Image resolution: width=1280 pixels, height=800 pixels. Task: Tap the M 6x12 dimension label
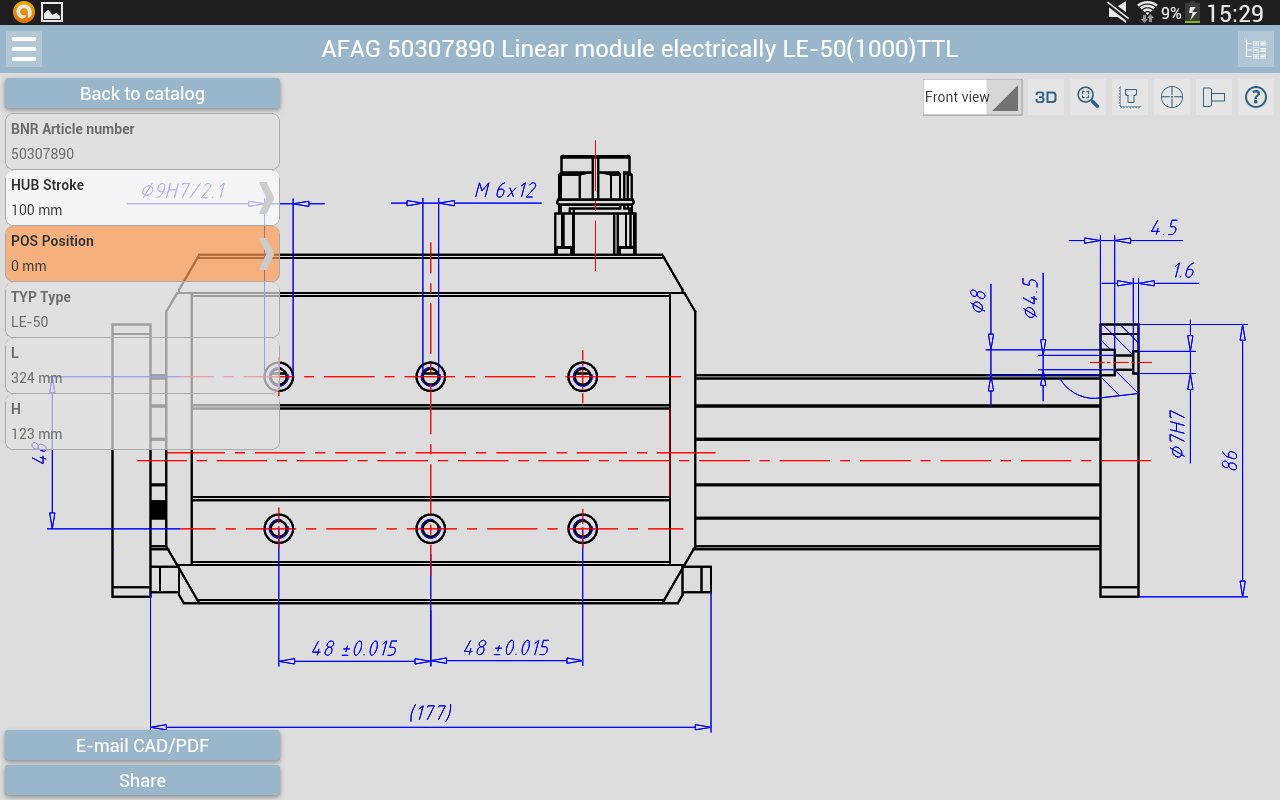pos(505,190)
